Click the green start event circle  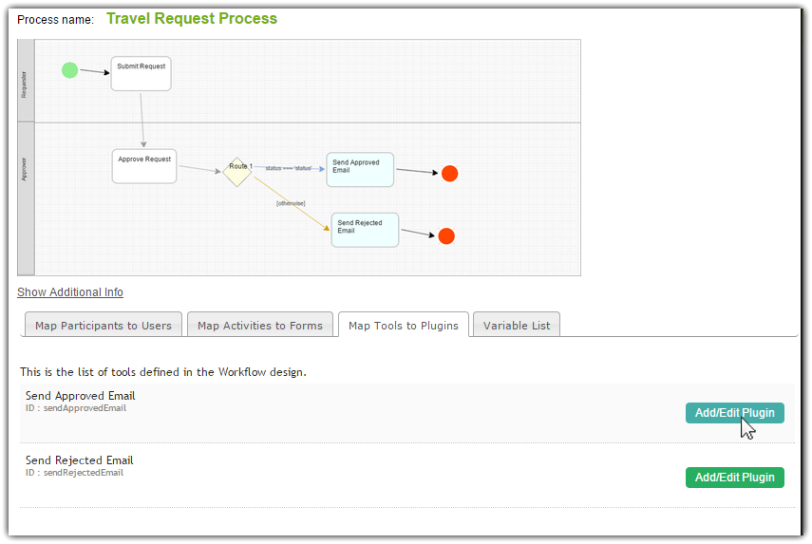69,70
